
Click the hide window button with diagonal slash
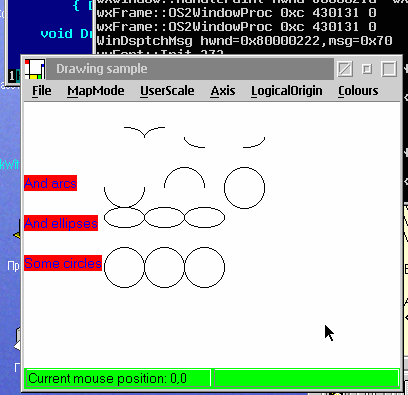click(x=345, y=69)
